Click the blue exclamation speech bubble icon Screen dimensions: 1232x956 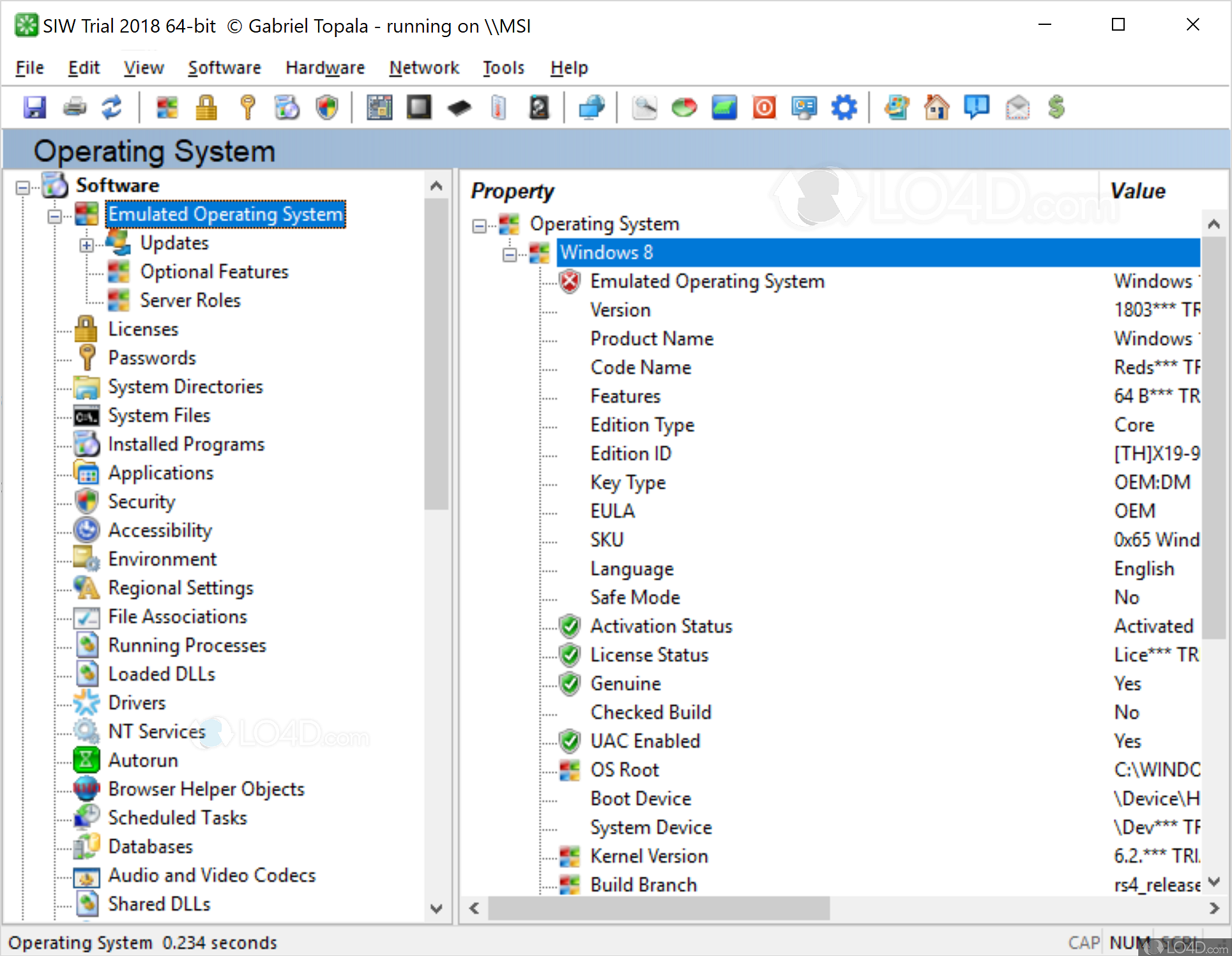pos(977,107)
